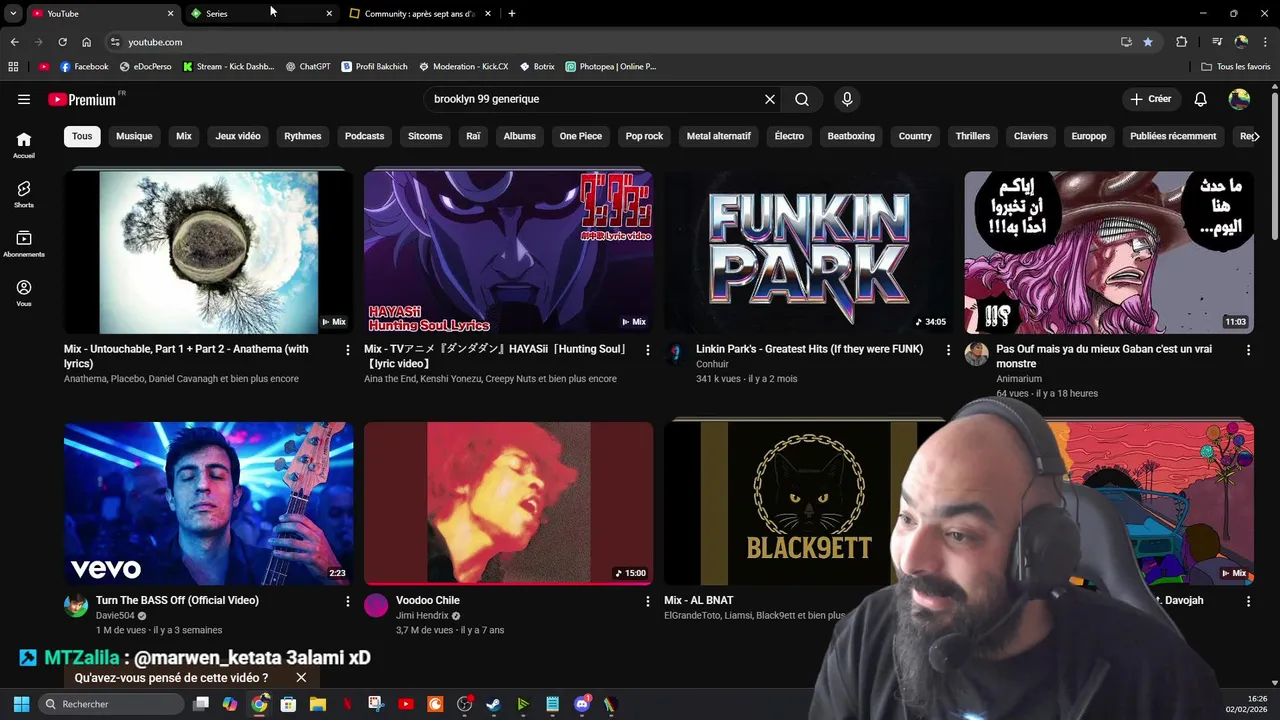Toggle the bookmark star for this page
1280x720 pixels.
click(1148, 42)
